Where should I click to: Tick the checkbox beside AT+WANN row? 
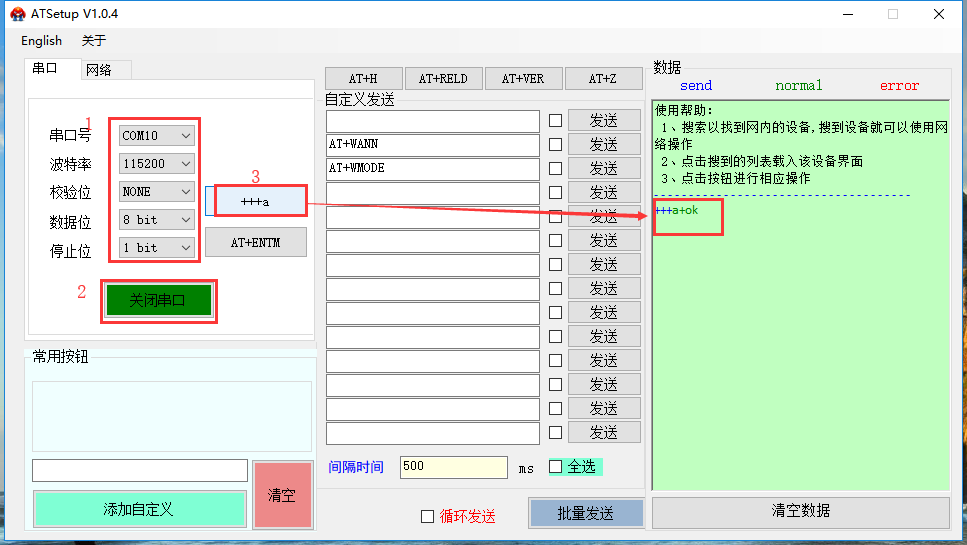tap(555, 144)
